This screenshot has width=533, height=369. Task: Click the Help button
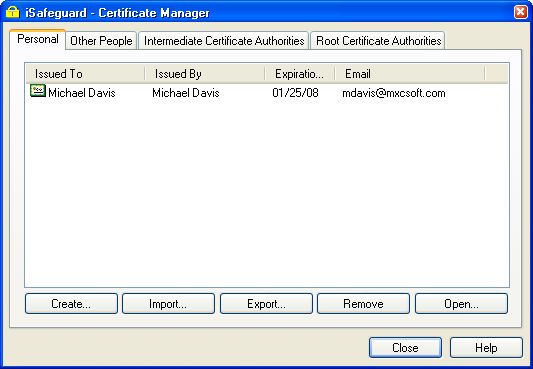[486, 348]
